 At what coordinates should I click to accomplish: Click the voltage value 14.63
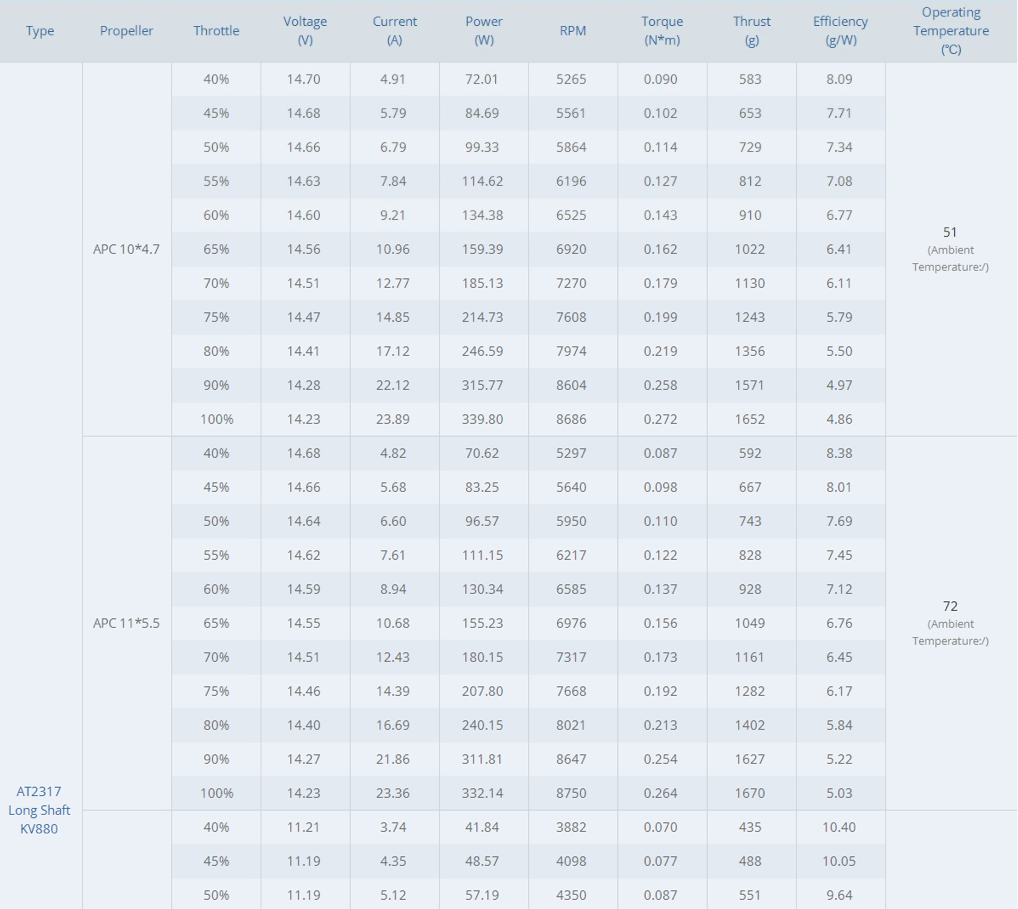tap(304, 181)
